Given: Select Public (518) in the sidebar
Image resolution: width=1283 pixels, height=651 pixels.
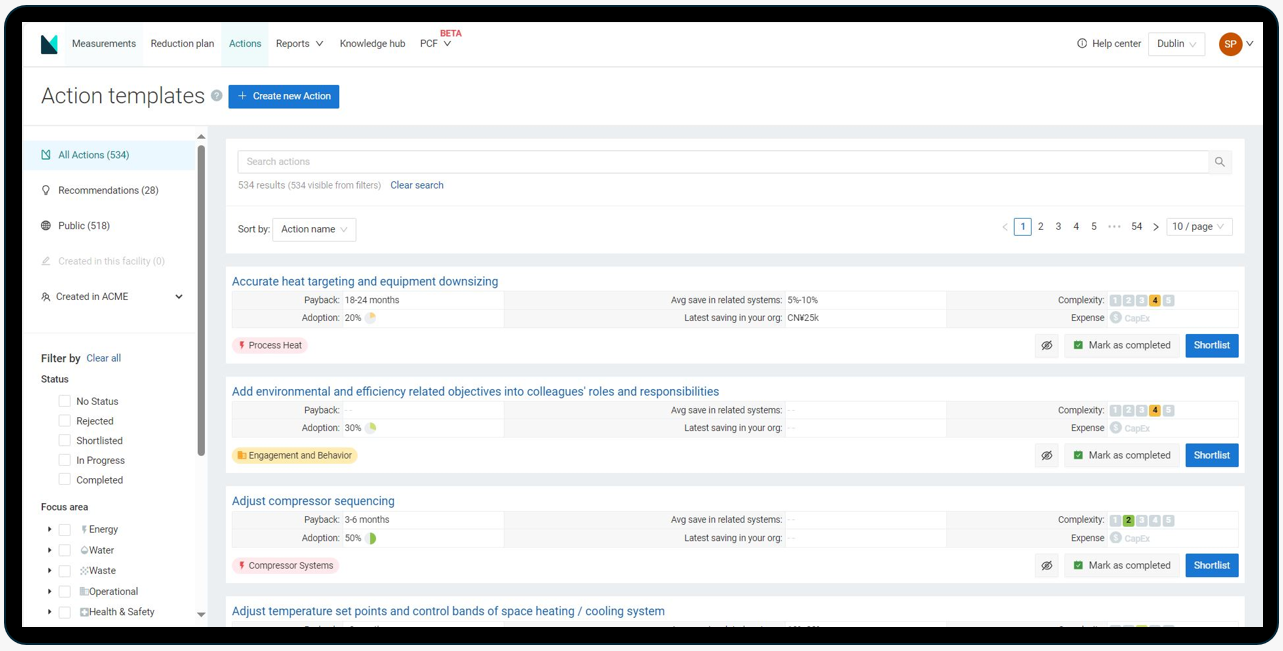Looking at the screenshot, I should [x=84, y=226].
